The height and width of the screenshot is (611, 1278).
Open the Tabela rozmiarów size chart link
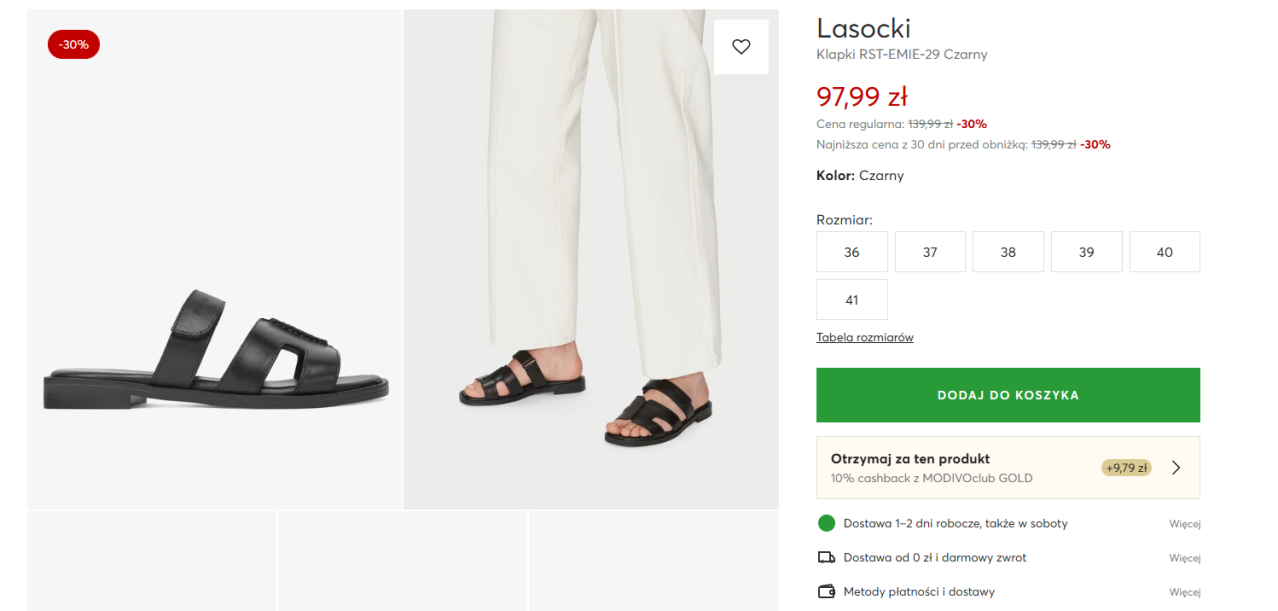865,337
